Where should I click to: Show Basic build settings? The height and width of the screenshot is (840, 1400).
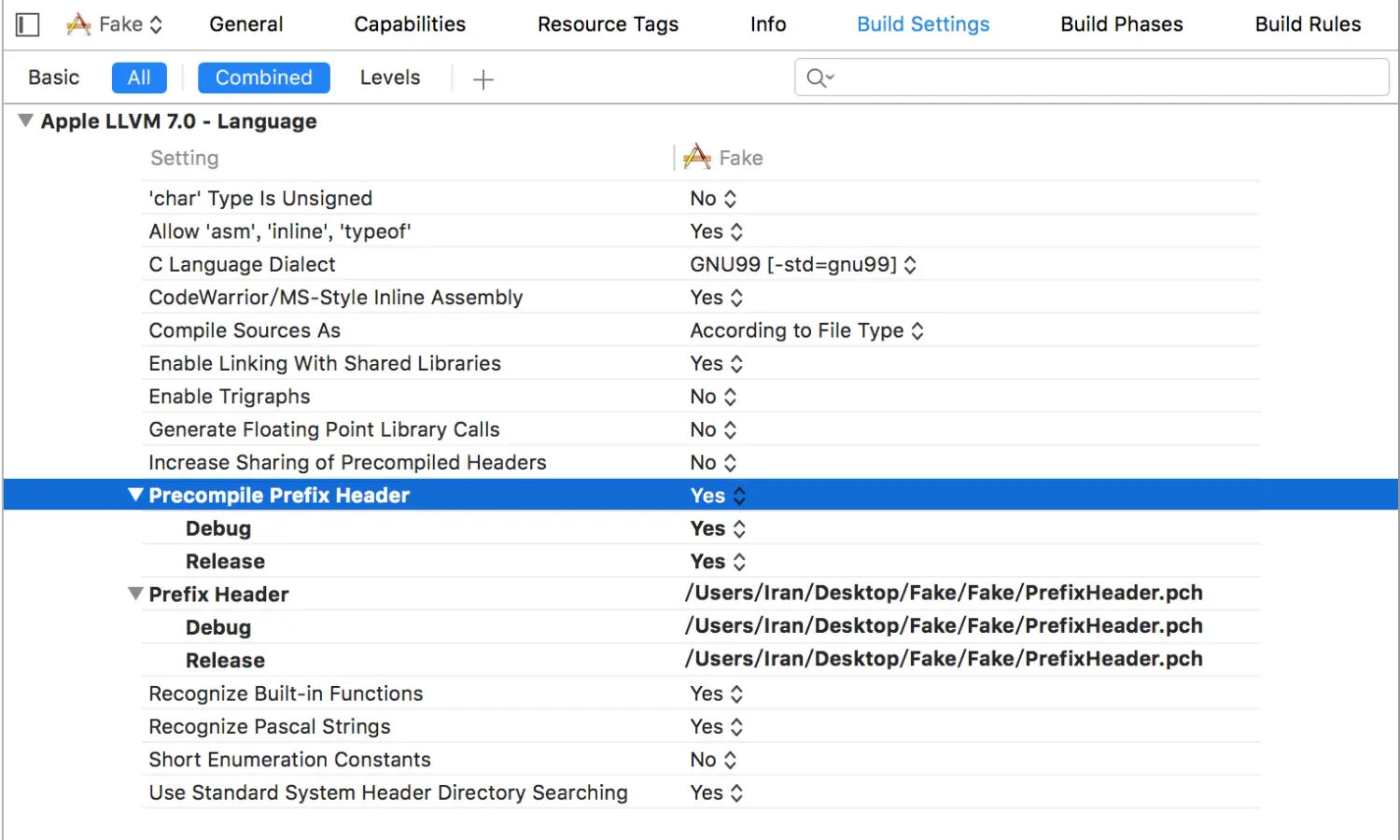click(53, 77)
